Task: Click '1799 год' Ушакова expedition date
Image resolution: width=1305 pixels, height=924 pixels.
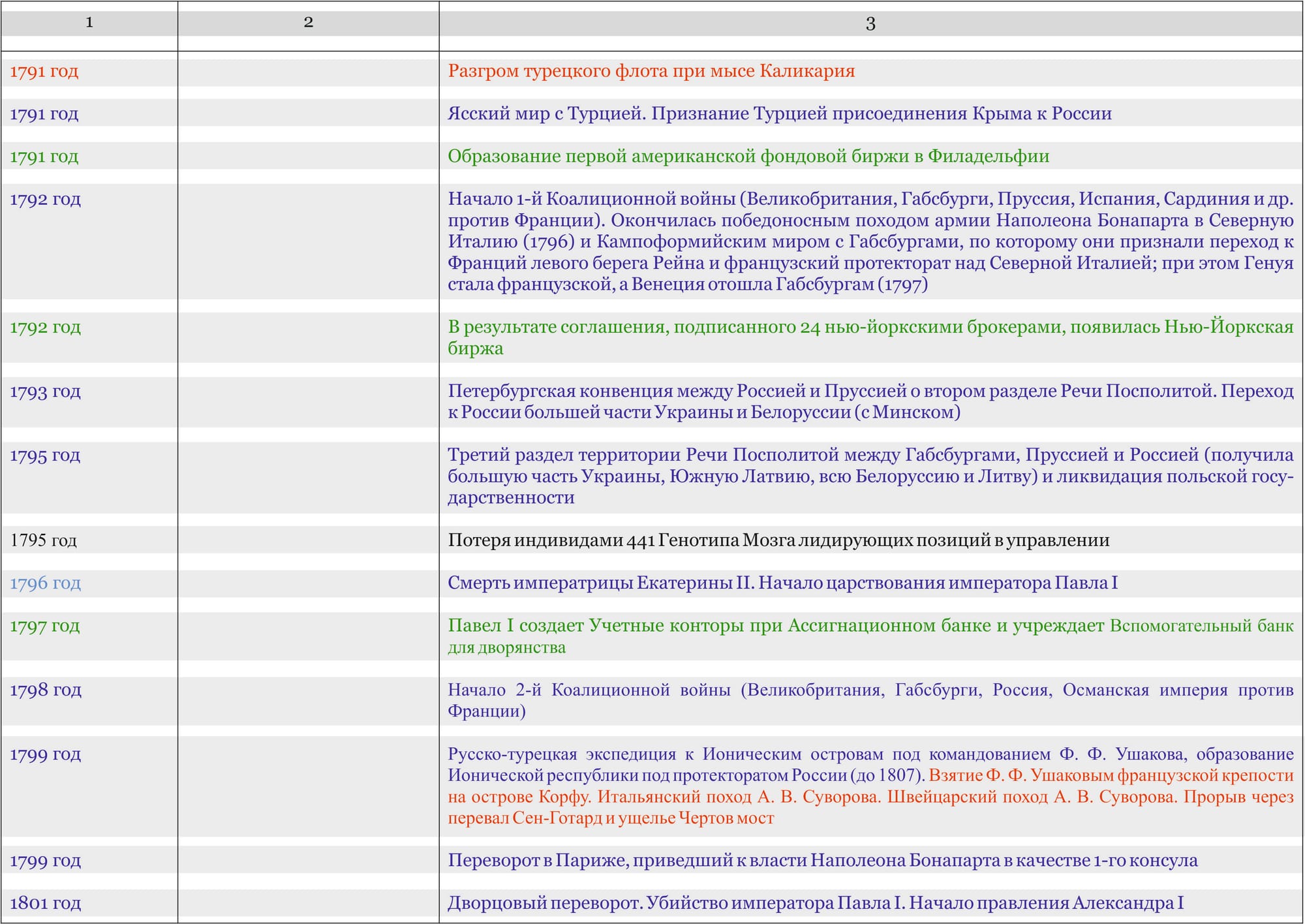Action: click(46, 754)
